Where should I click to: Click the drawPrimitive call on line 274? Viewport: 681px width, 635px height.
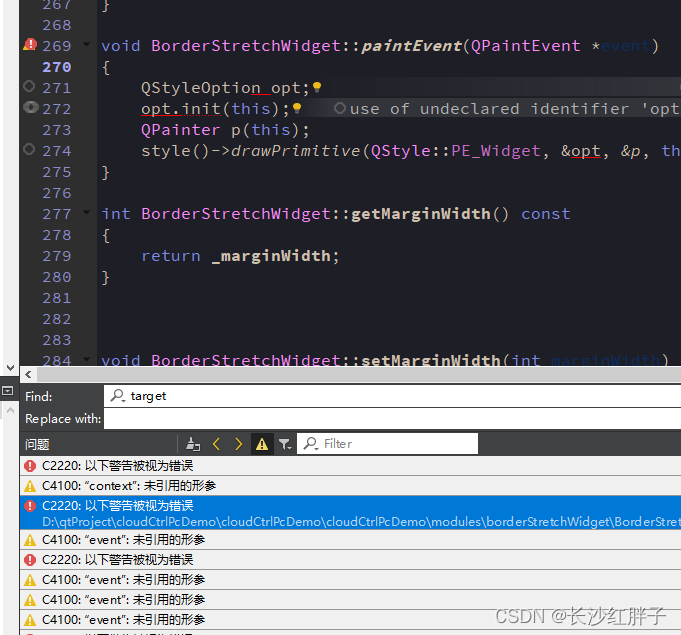295,151
